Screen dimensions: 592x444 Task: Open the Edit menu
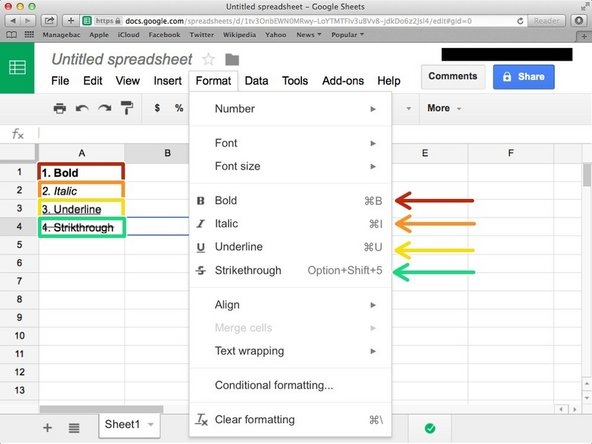pos(92,81)
